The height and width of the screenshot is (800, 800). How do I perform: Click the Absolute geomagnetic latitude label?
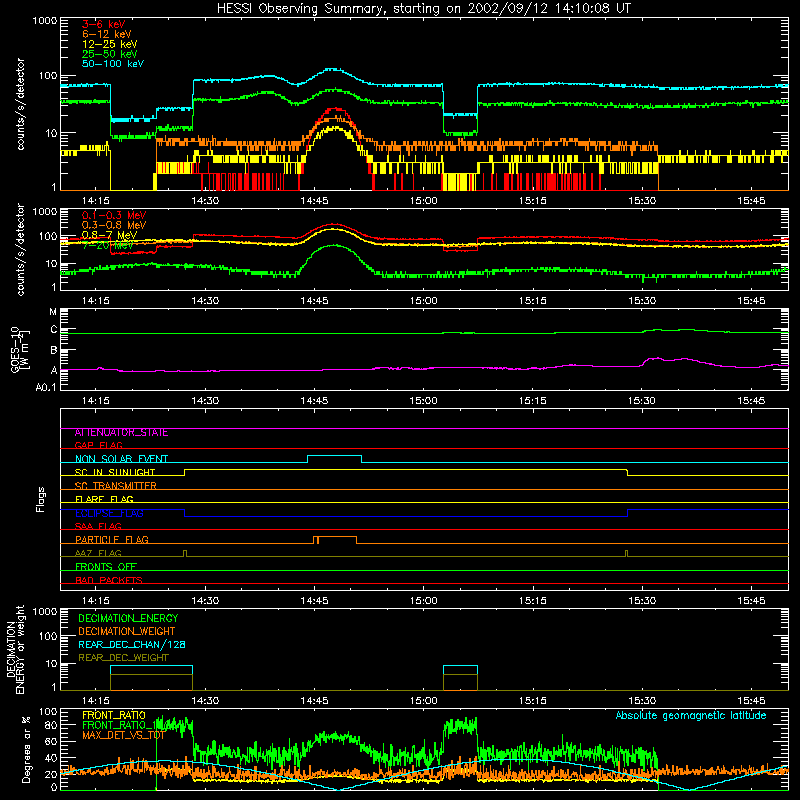691,716
